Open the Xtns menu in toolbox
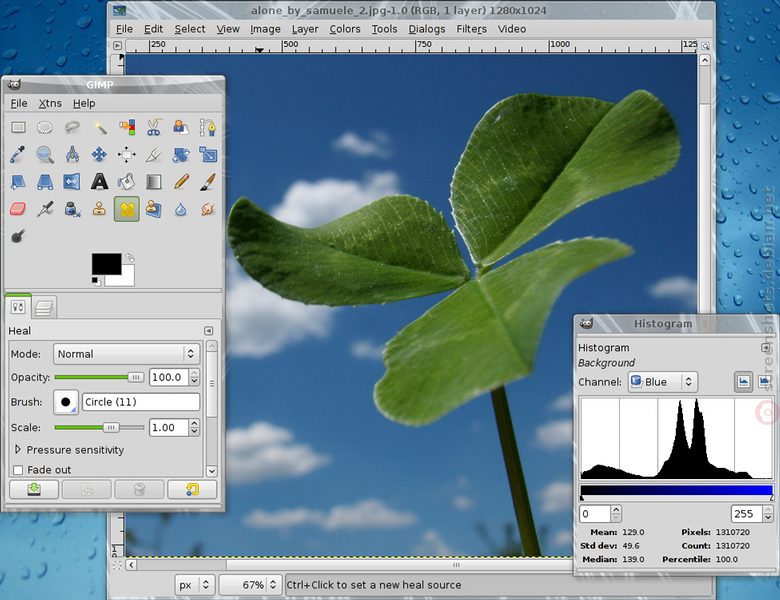The image size is (780, 600). pos(50,103)
